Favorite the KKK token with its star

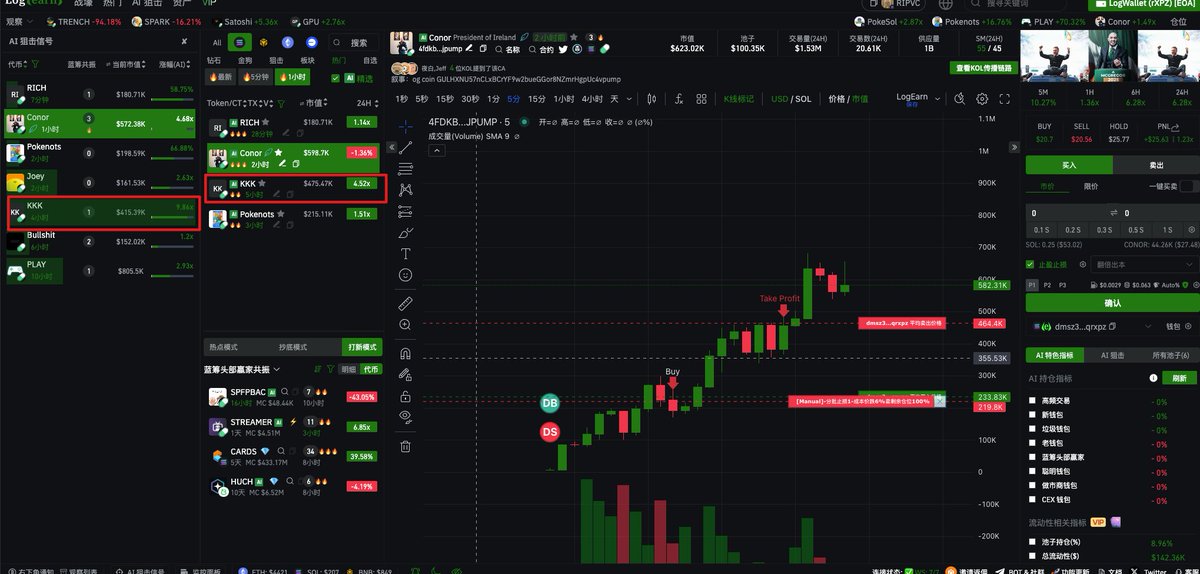[x=262, y=184]
